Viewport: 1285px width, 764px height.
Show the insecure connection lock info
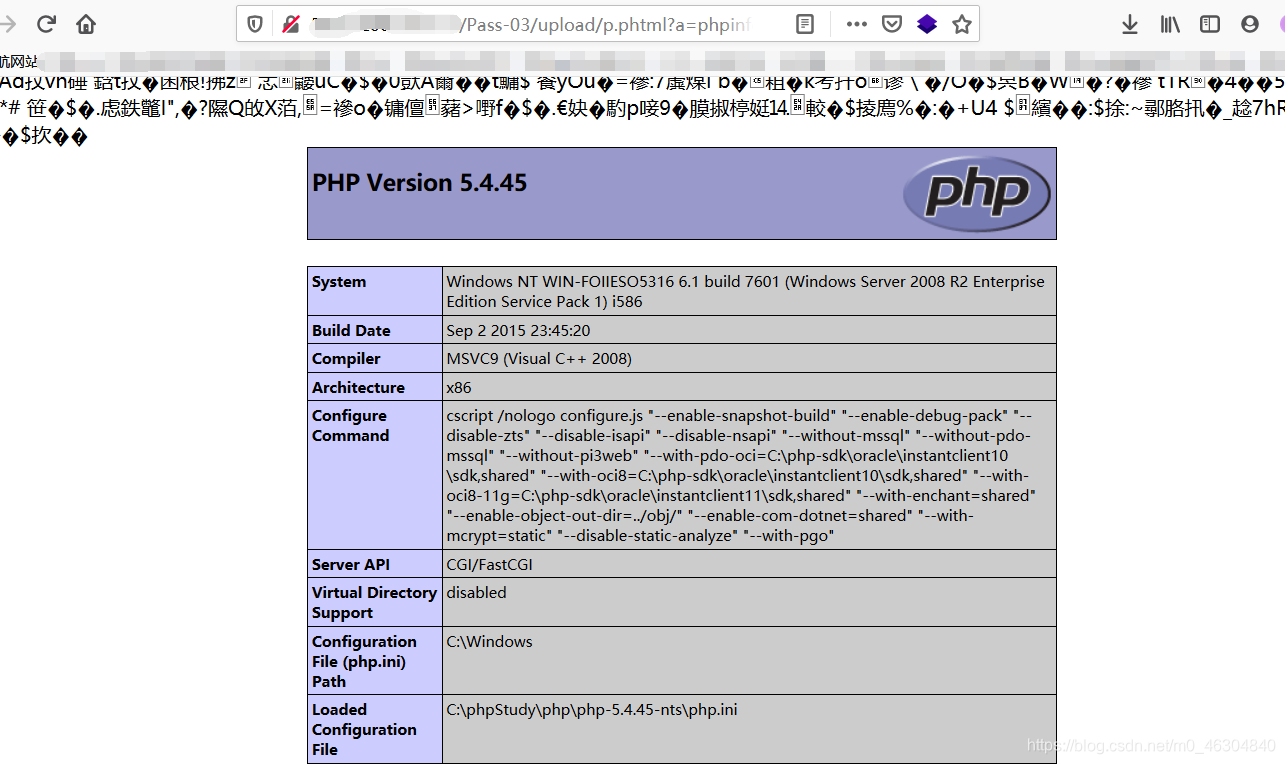click(290, 24)
